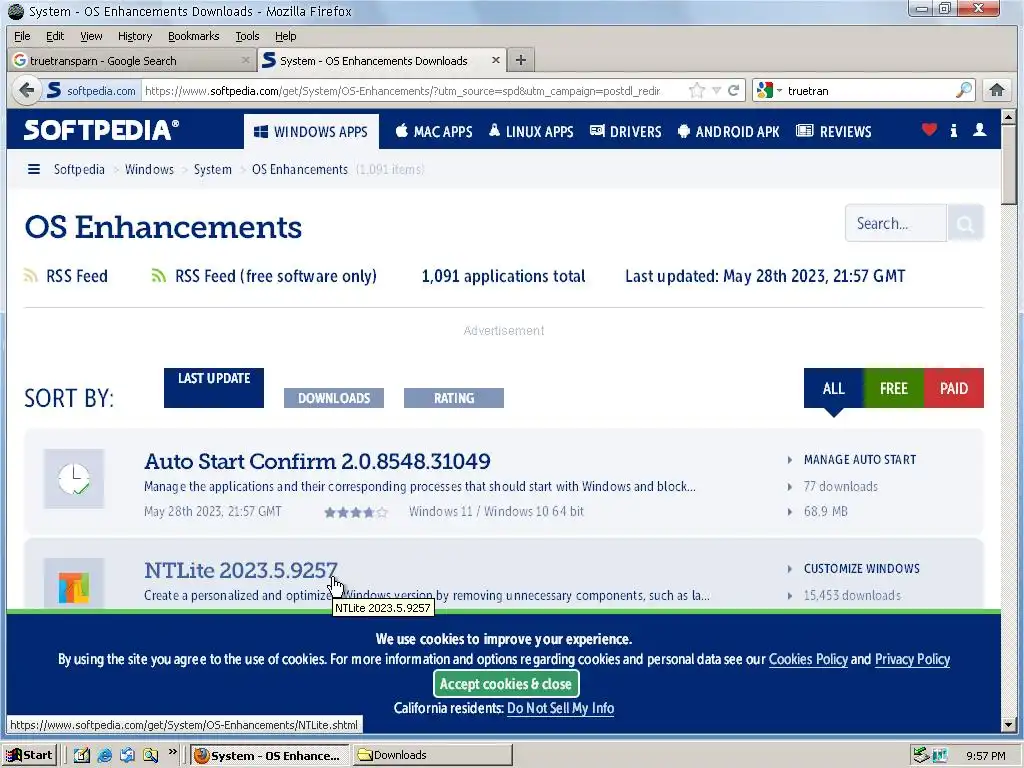This screenshot has height=768, width=1024.
Task: Open the File menu
Action: (x=22, y=36)
